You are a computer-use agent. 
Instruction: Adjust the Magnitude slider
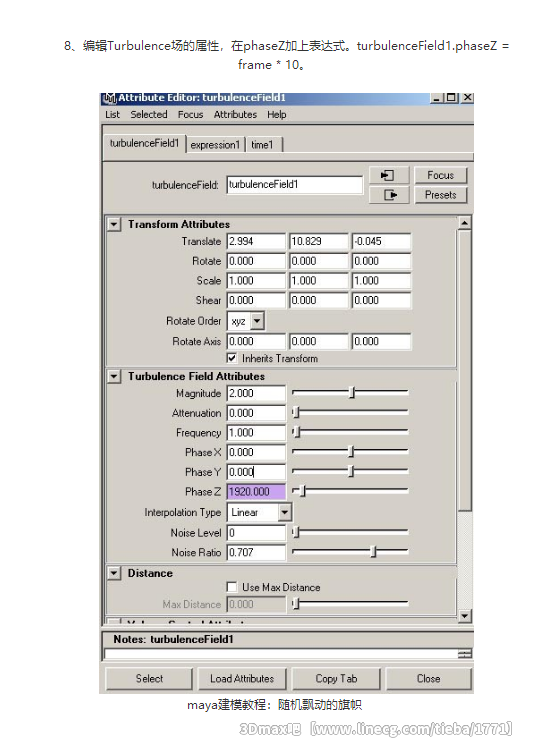click(352, 393)
